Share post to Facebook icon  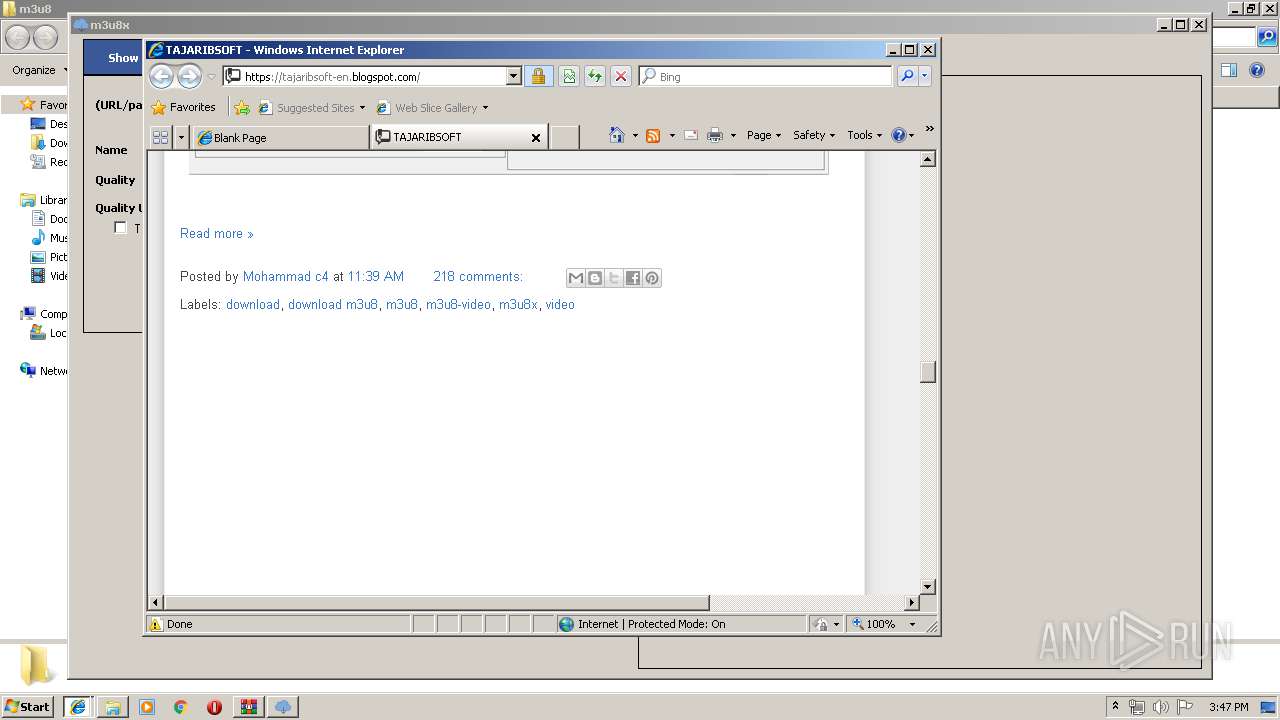633,278
